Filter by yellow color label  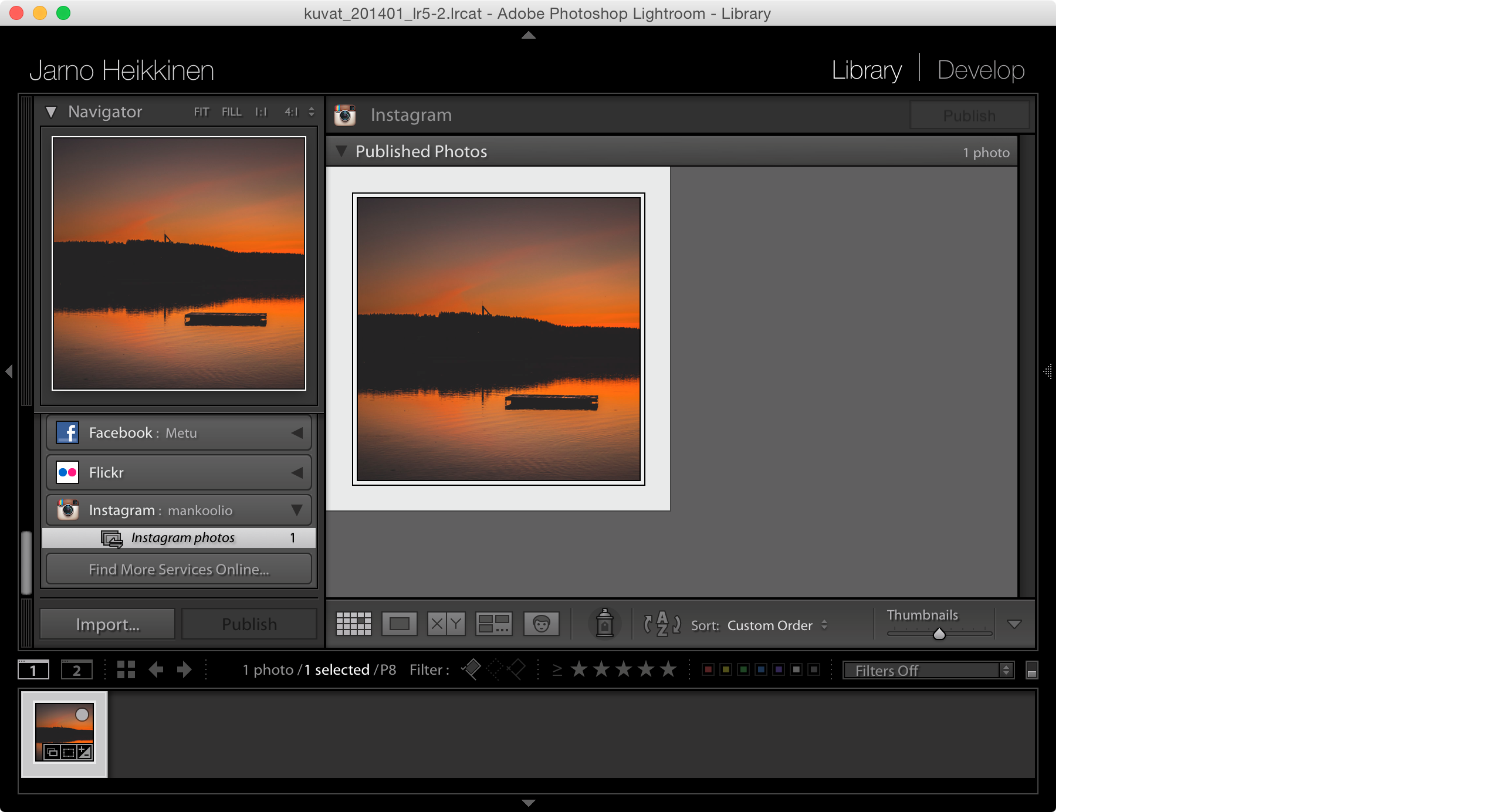coord(726,669)
